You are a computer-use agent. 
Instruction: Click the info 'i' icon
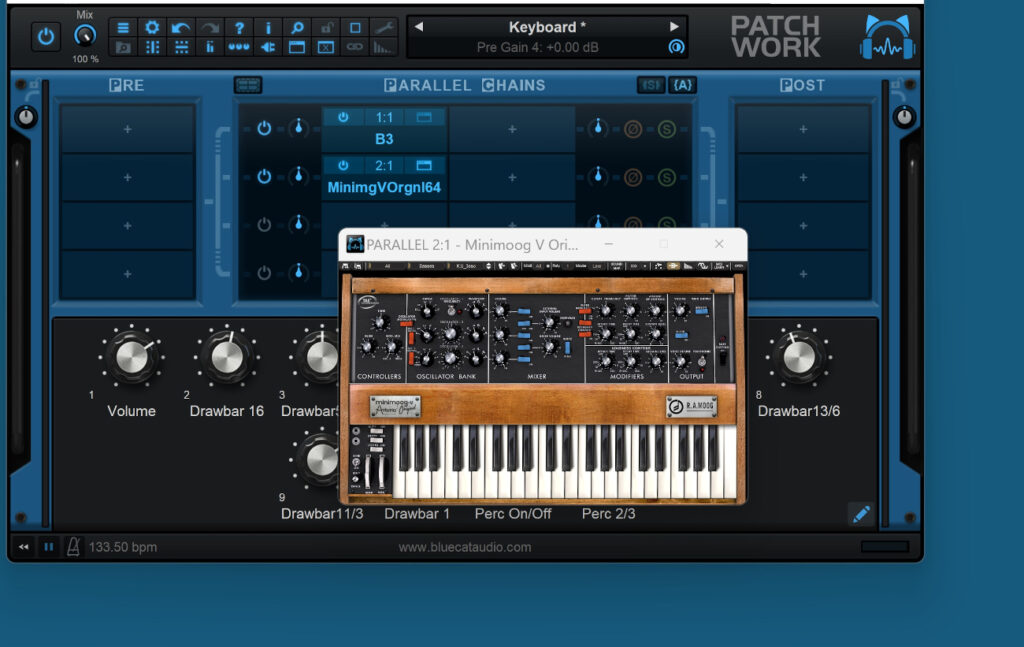268,27
